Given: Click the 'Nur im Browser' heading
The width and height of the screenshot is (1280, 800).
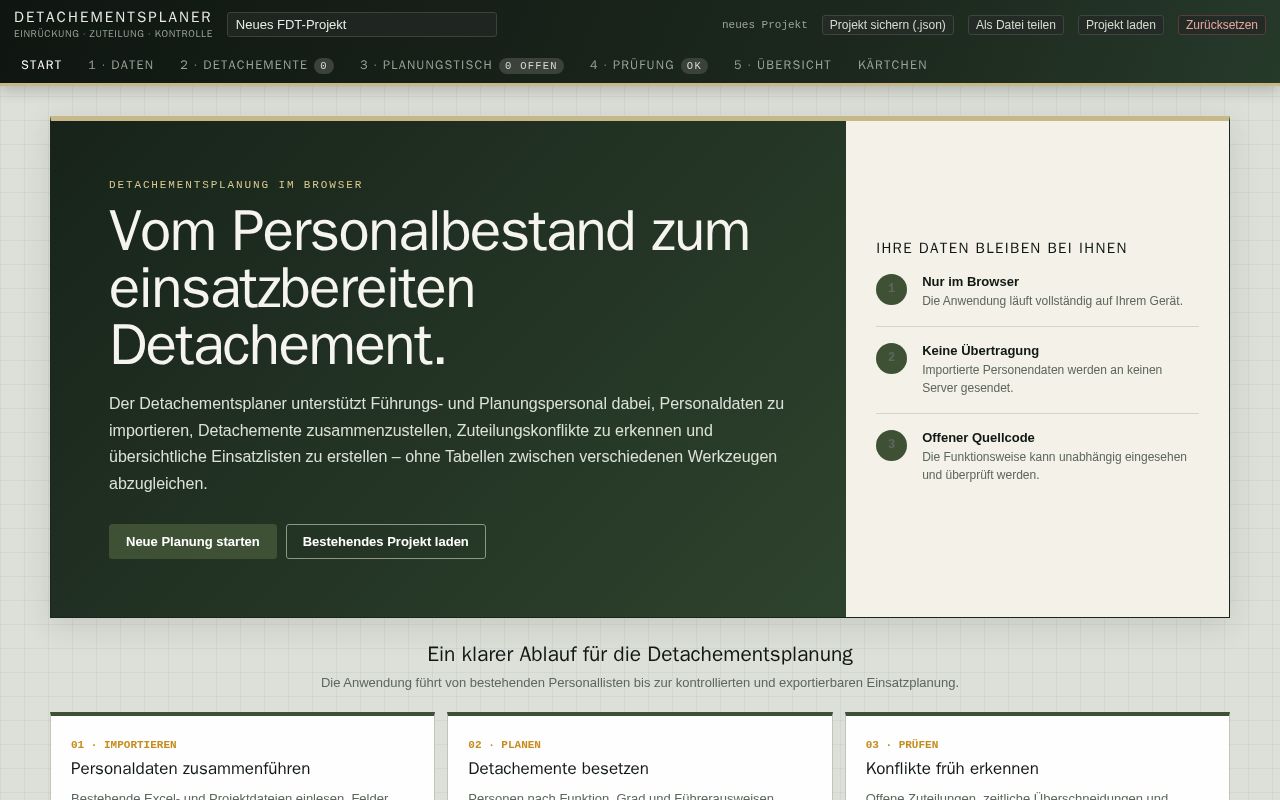Looking at the screenshot, I should (970, 282).
